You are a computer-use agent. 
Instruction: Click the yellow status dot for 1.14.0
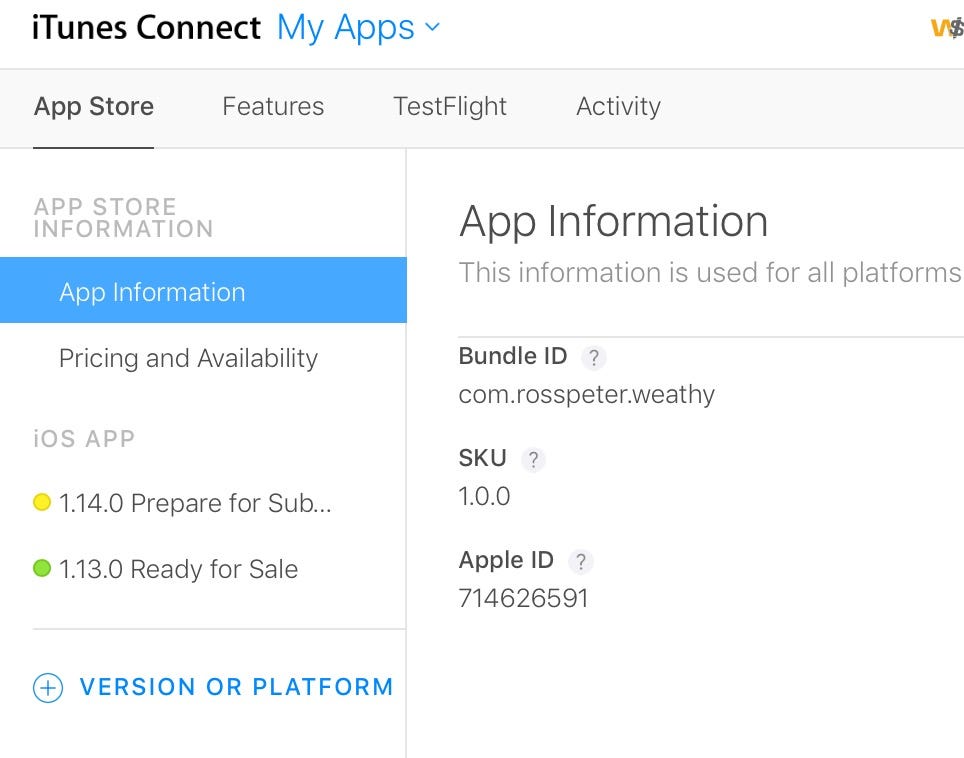pyautogui.click(x=42, y=503)
